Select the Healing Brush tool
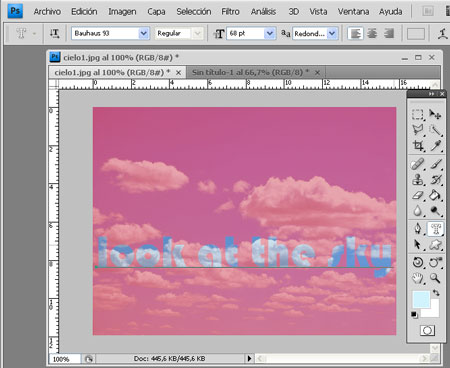 tap(417, 164)
